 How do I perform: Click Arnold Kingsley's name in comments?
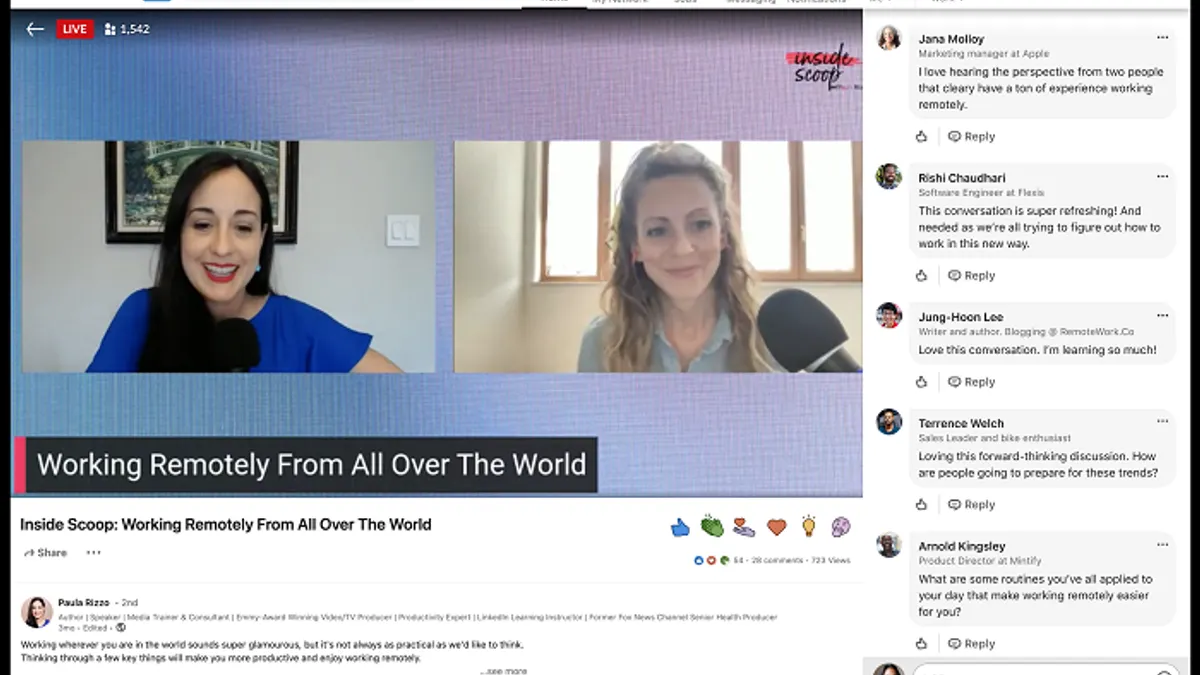click(962, 546)
